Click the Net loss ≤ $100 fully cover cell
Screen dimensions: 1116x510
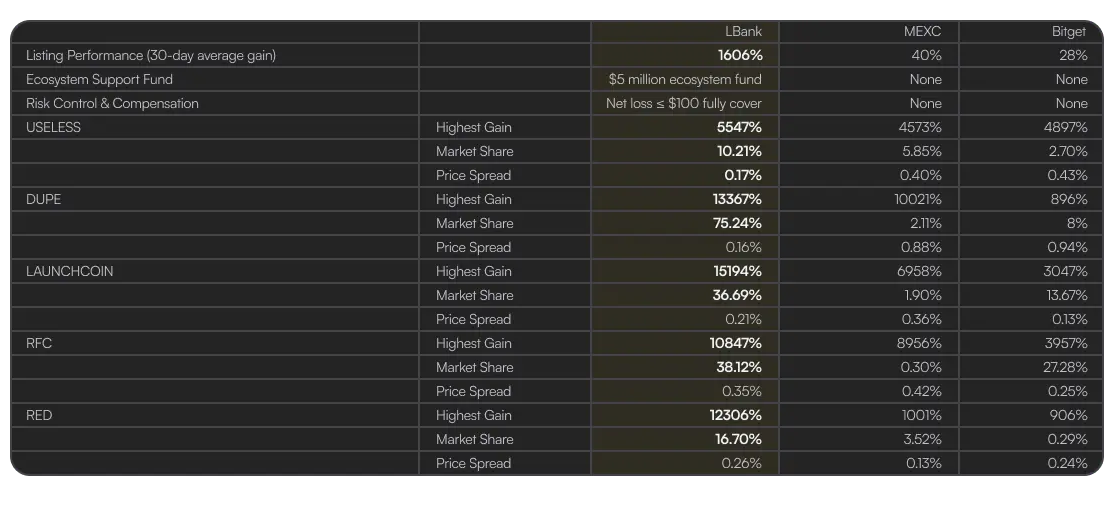pos(683,103)
